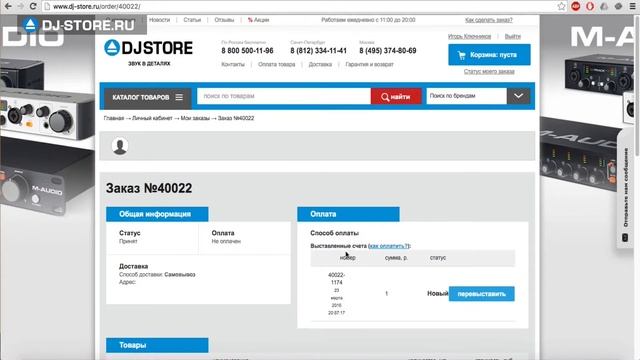Click the user avatar icon
Image resolution: width=640 pixels, height=360 pixels.
coord(120,146)
